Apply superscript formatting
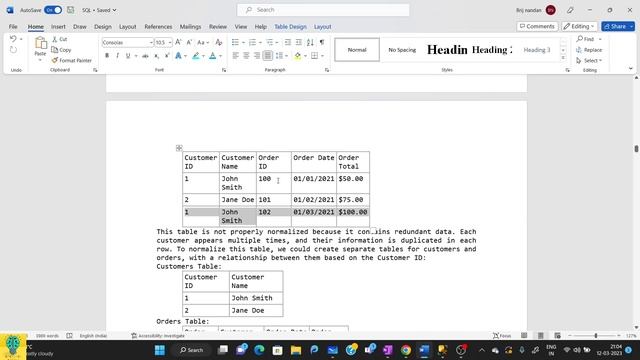This screenshot has height=360, width=640. point(167,56)
